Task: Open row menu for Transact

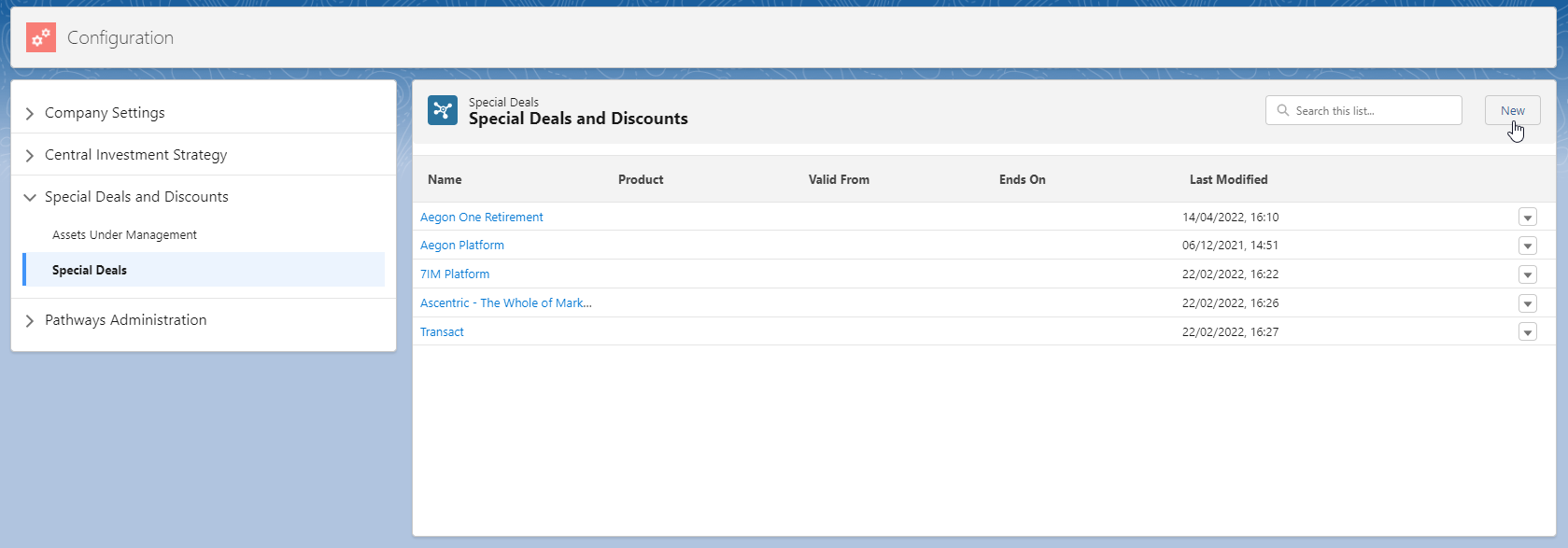Action: [x=1528, y=332]
